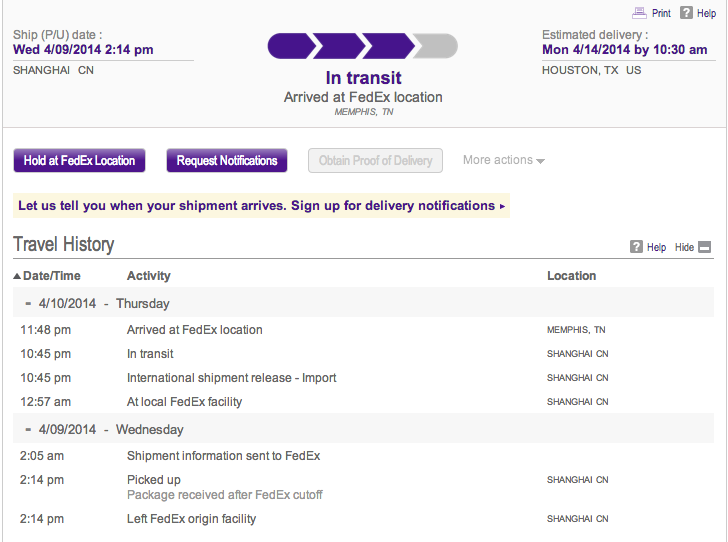
Task: Click the Arrived at FedEx location history row
Action: (364, 330)
